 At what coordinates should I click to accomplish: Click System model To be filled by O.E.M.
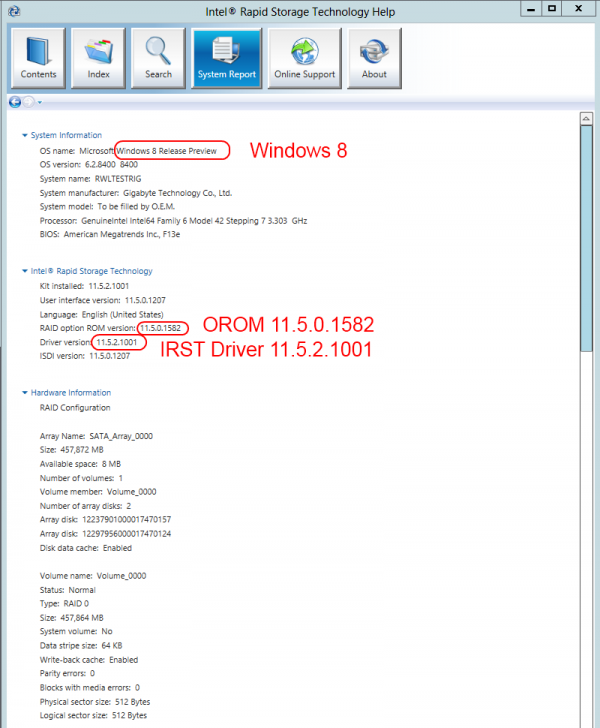click(107, 207)
